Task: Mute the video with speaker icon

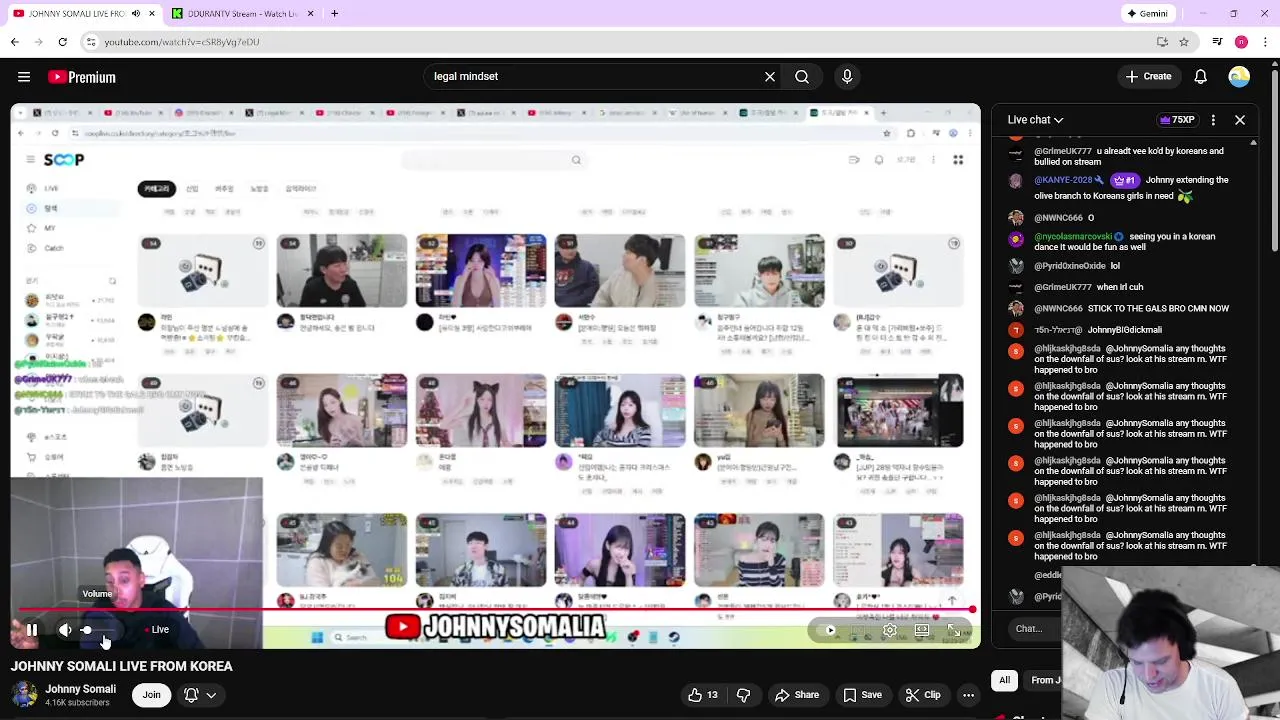Action: [65, 630]
